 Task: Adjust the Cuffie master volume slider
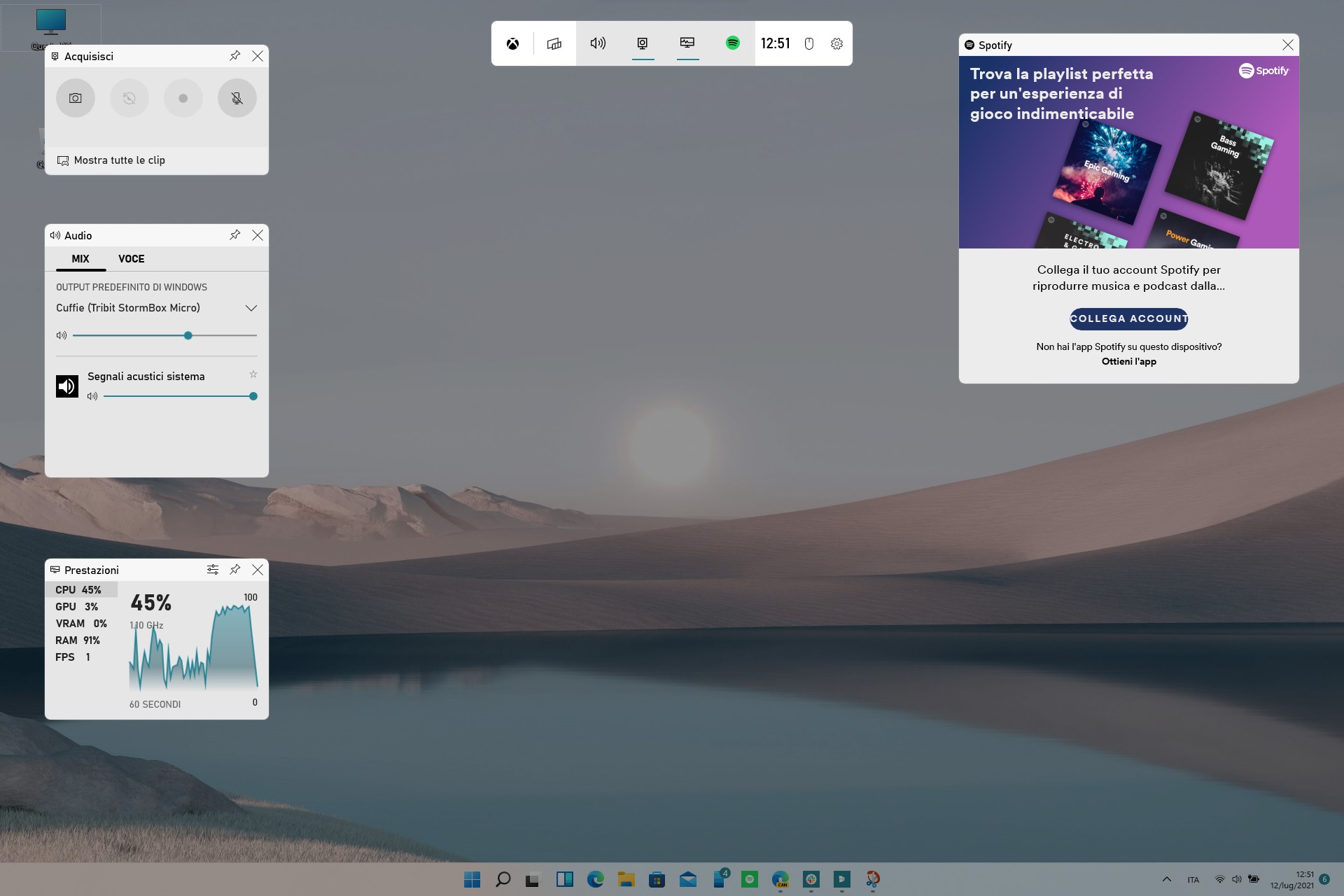[164, 335]
